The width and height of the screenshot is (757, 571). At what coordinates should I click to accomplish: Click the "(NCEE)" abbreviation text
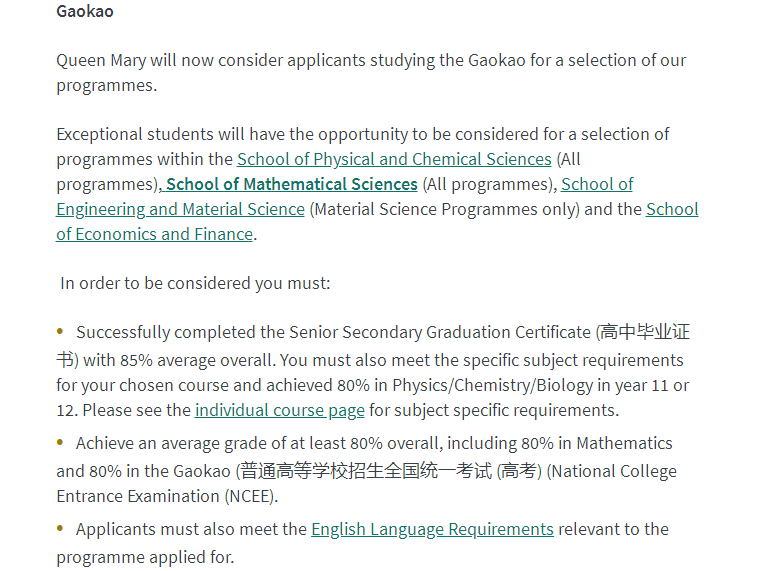click(x=251, y=496)
